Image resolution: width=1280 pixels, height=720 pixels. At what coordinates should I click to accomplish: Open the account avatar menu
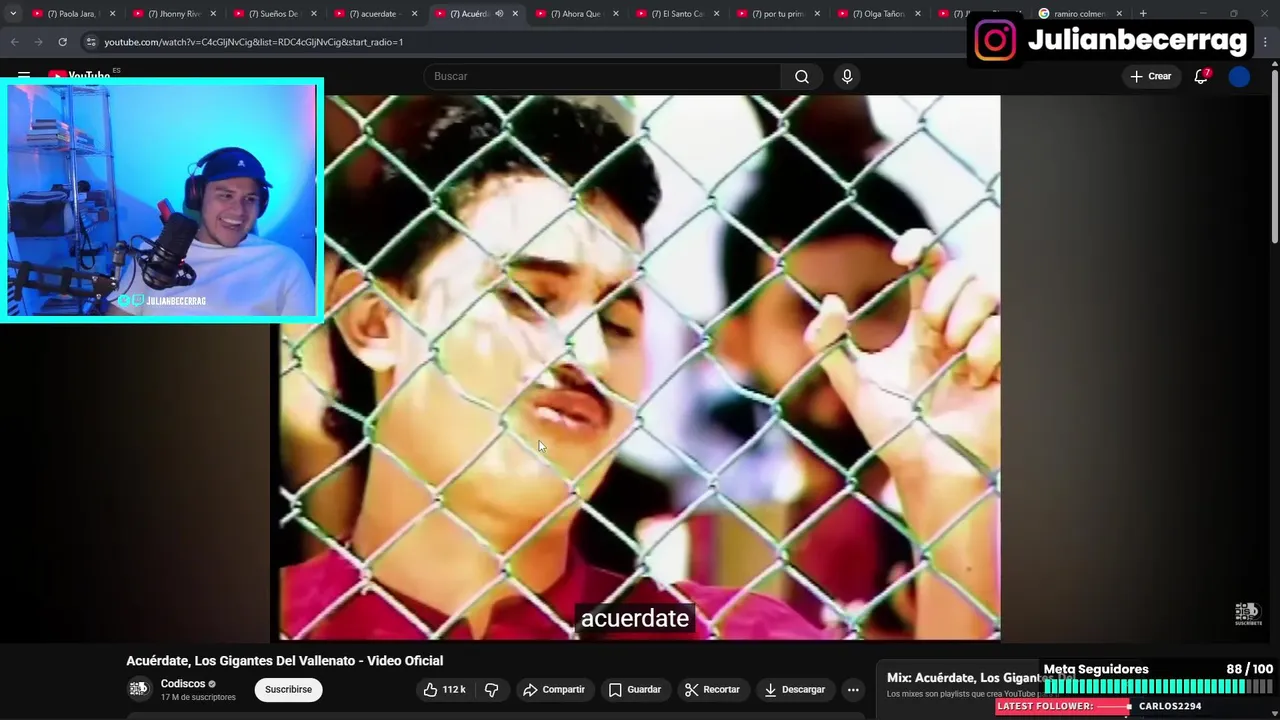(1239, 76)
